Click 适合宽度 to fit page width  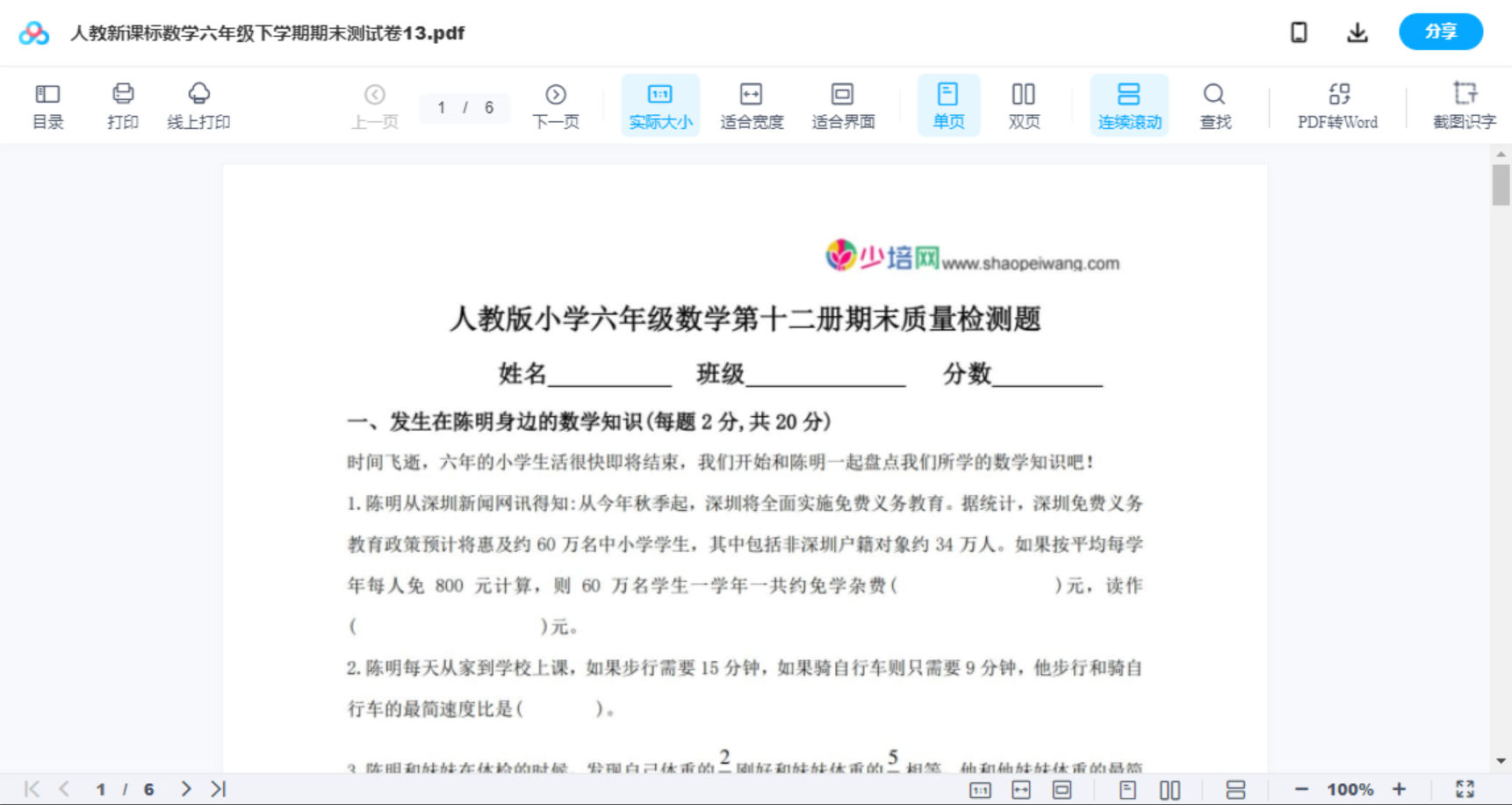(752, 104)
